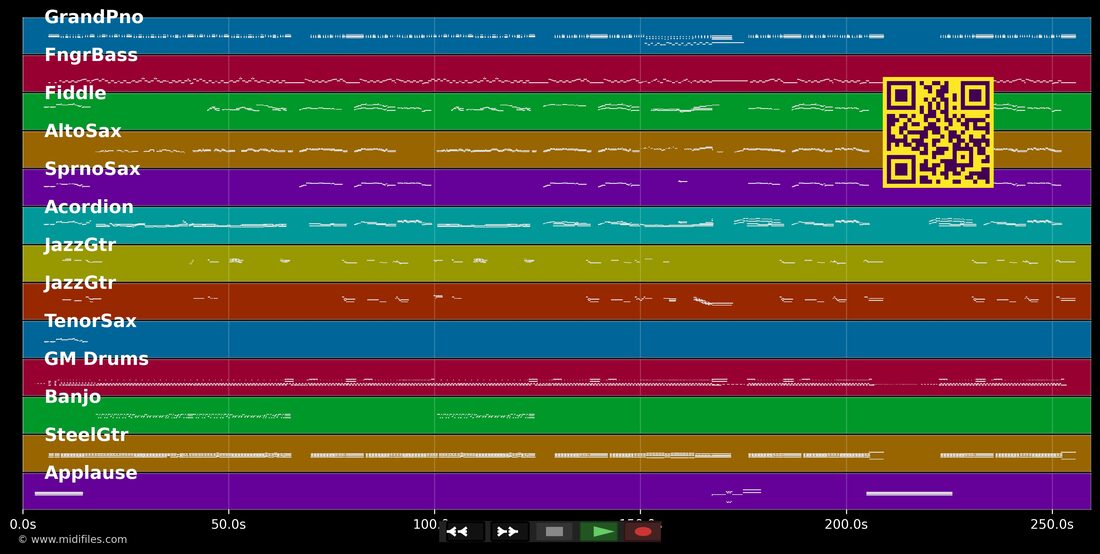The image size is (1100, 554).
Task: Select the JazzGtr label on the olive track
Action: pyautogui.click(x=80, y=245)
